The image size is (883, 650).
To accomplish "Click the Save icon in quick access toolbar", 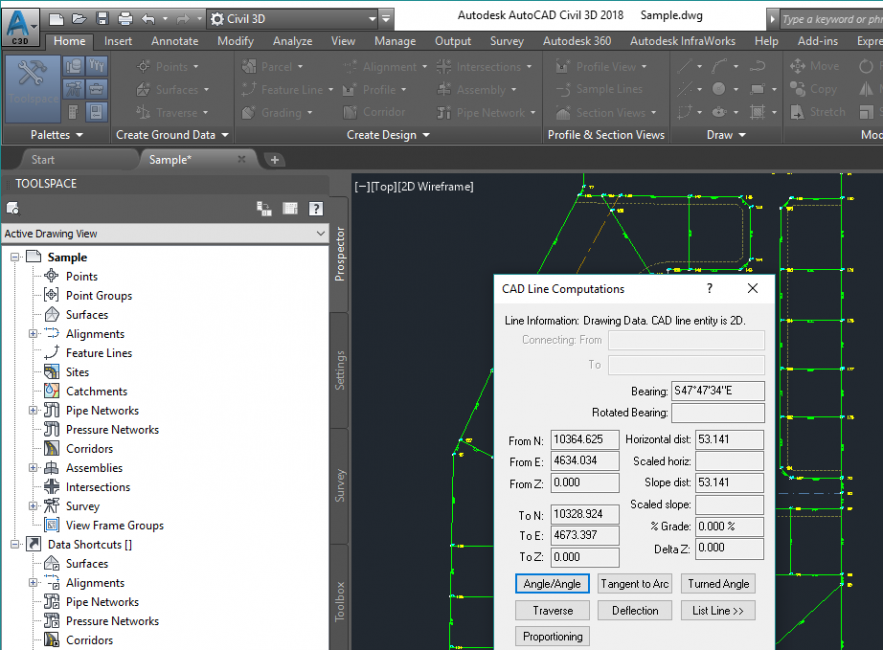I will pyautogui.click(x=102, y=19).
